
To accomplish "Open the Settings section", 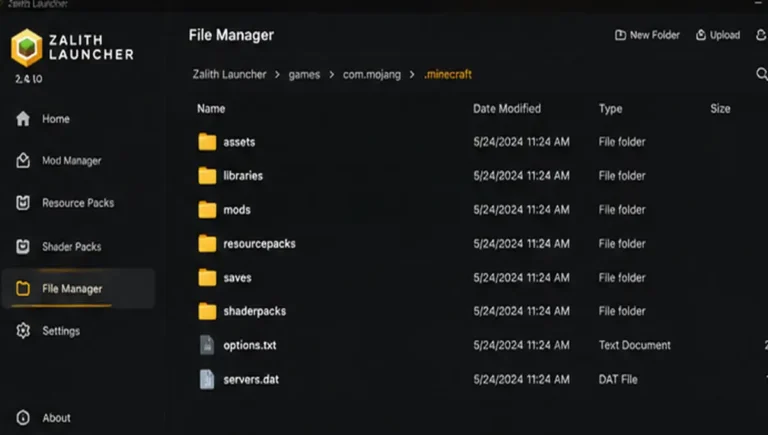I will tap(61, 331).
